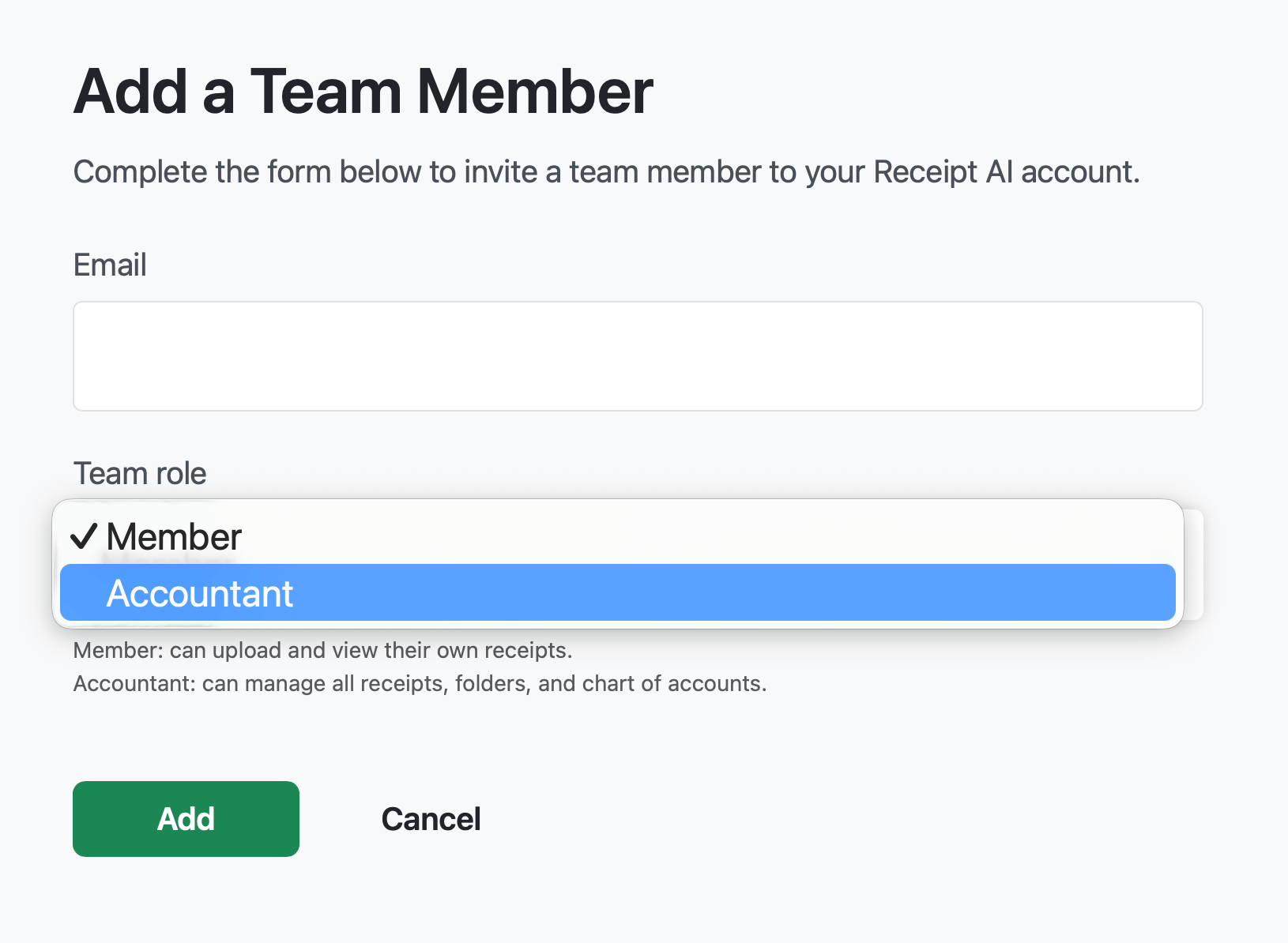The width and height of the screenshot is (1288, 943).
Task: Click the invite instructions text
Action: (607, 171)
